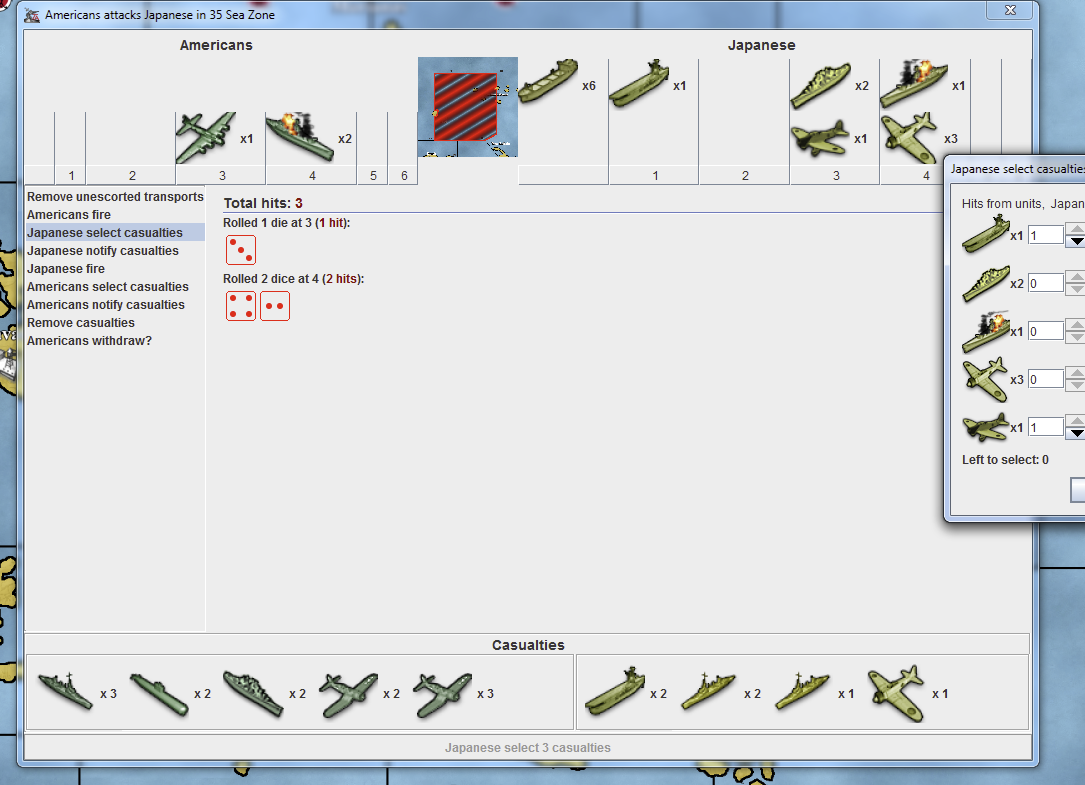Select the "Japanese fire" battle step
The height and width of the screenshot is (785, 1085).
(x=66, y=269)
